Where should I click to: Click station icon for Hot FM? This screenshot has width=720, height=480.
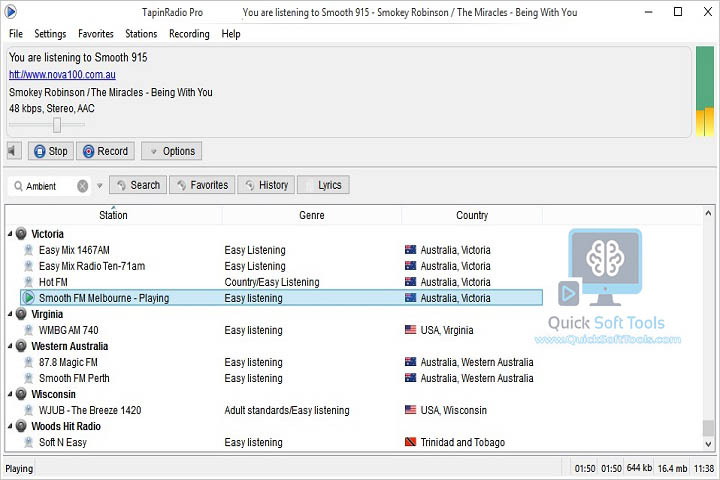(x=28, y=282)
